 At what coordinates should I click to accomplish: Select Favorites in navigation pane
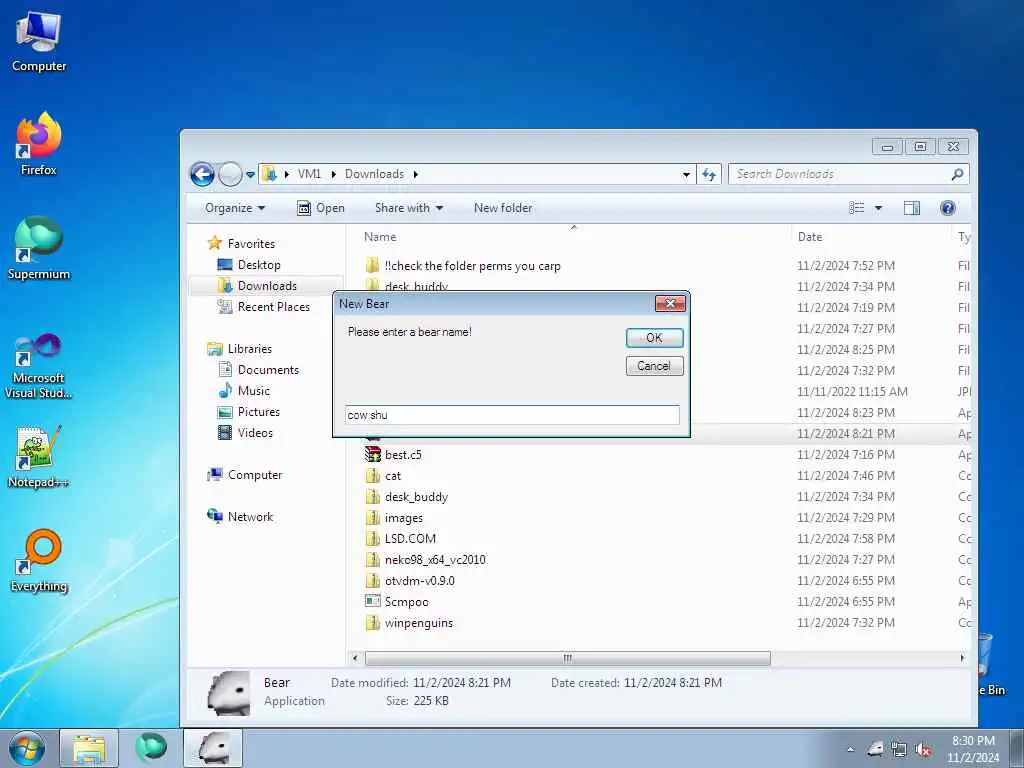(251, 244)
